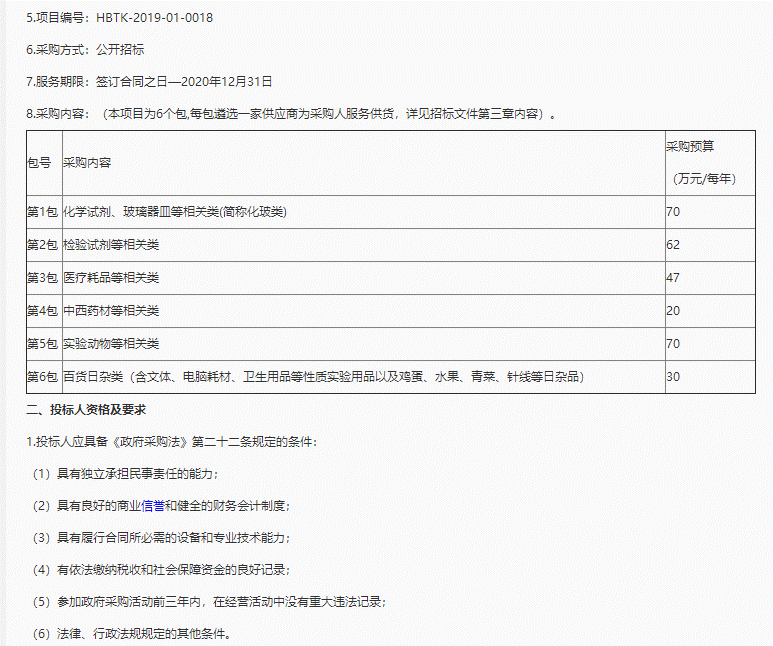Click the project number HBTK-2019-01-0018 text

click(x=153, y=18)
